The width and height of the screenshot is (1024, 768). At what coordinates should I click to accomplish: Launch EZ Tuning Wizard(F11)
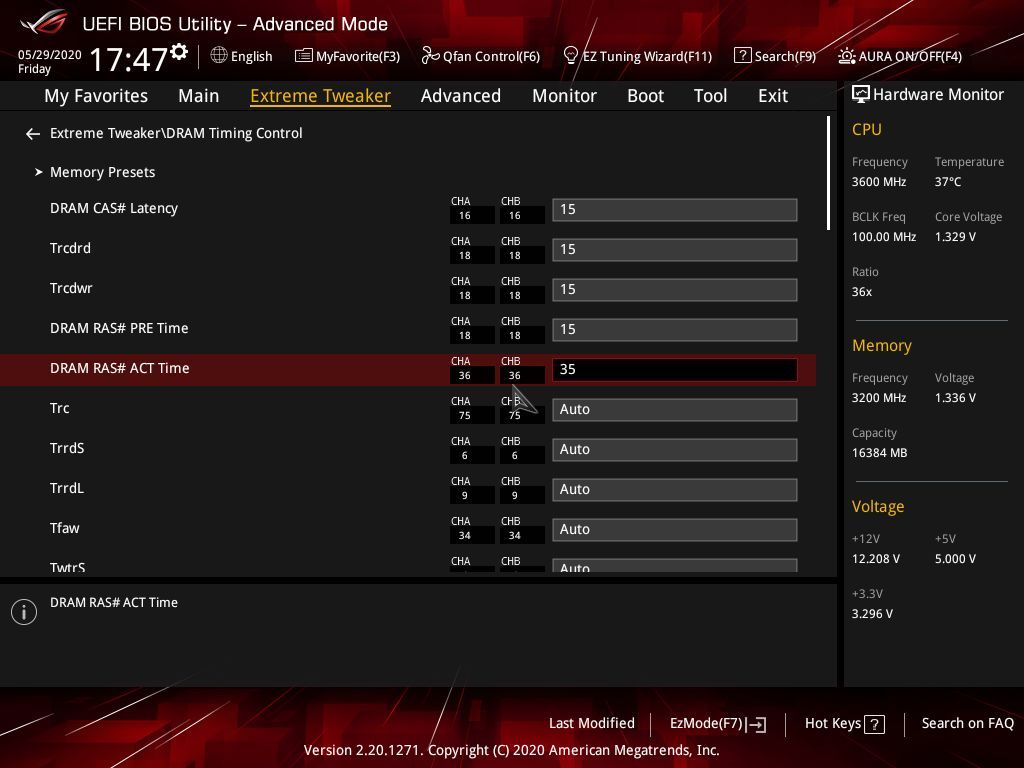point(647,56)
